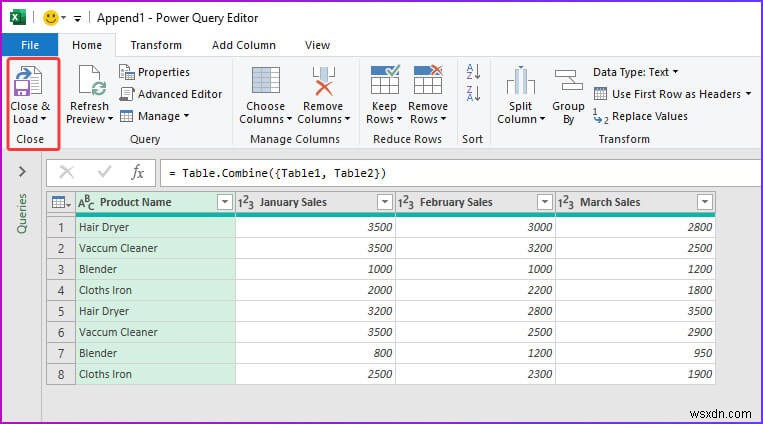This screenshot has width=763, height=424.
Task: Switch to the Transform tab
Action: pyautogui.click(x=156, y=45)
